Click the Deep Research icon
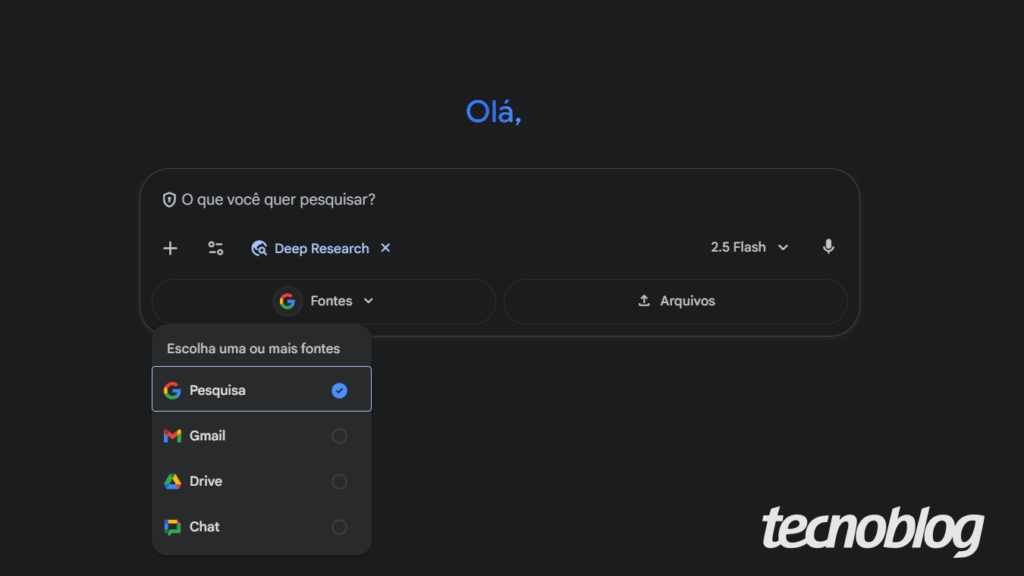 [x=259, y=248]
